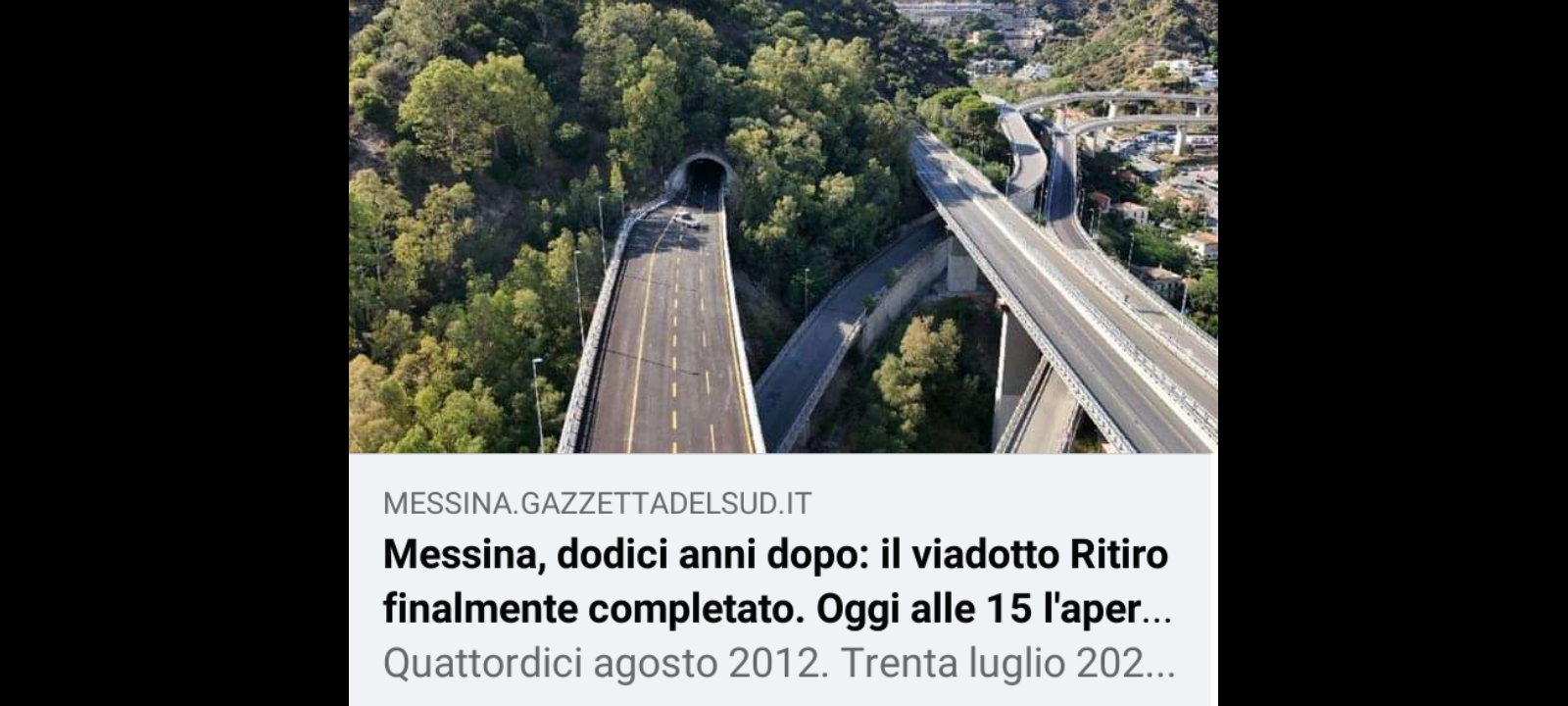Open the viadotto Ritiro article headline
Screen dimensions: 1568x706
pyautogui.click(x=777, y=581)
